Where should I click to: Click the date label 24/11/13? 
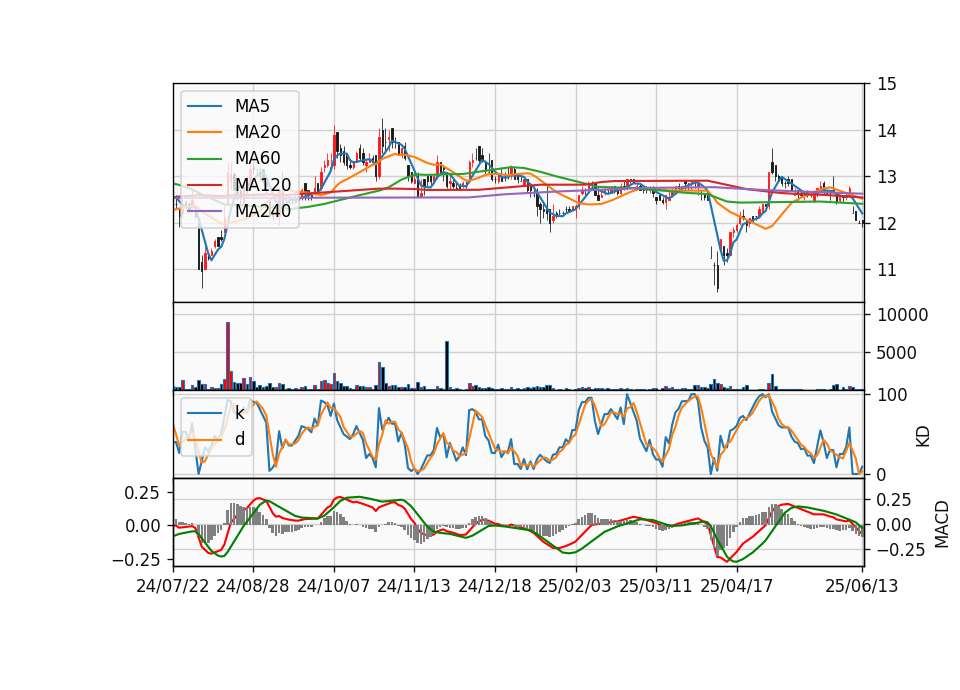click(414, 586)
